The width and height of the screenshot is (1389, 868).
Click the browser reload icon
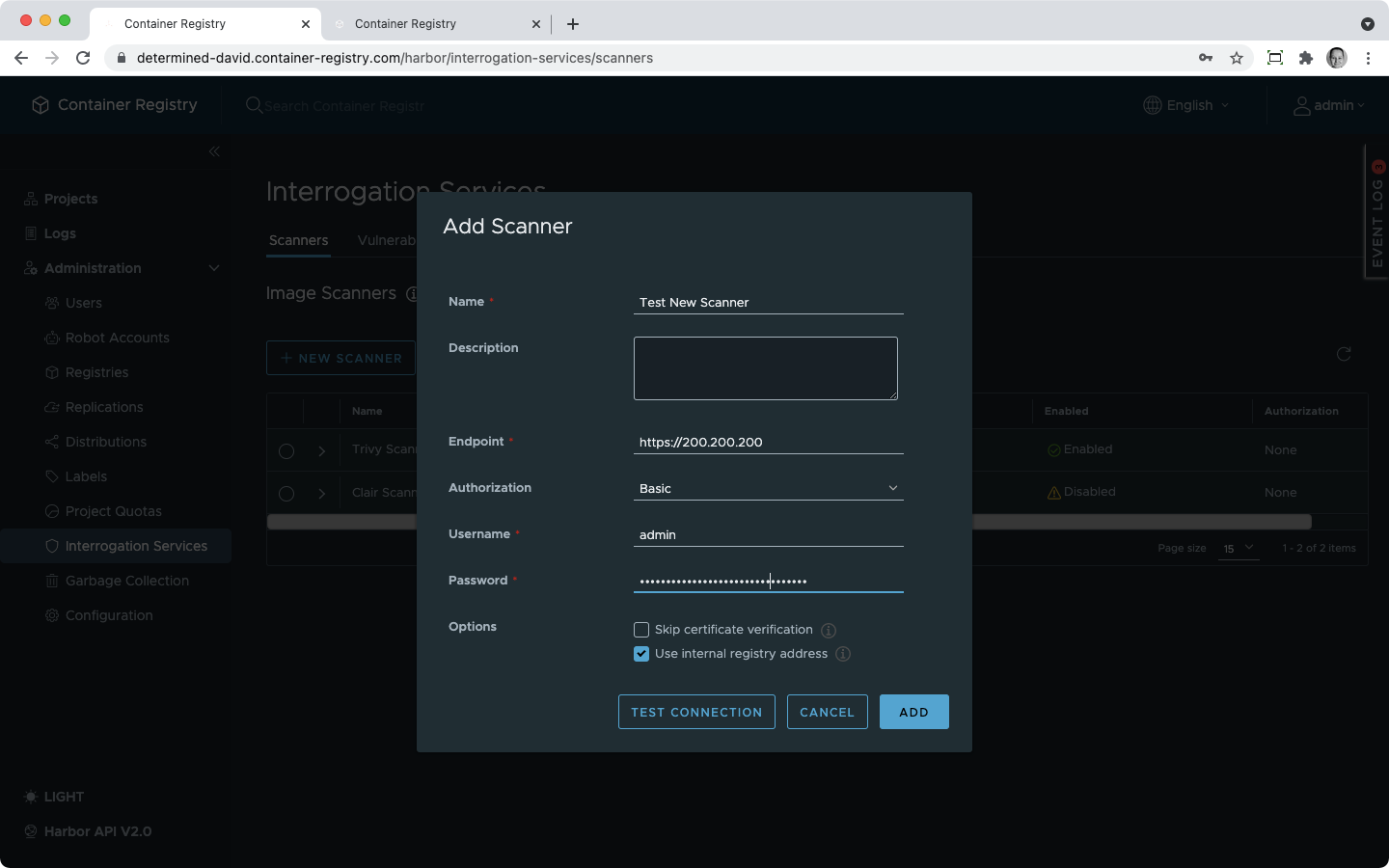[83, 58]
